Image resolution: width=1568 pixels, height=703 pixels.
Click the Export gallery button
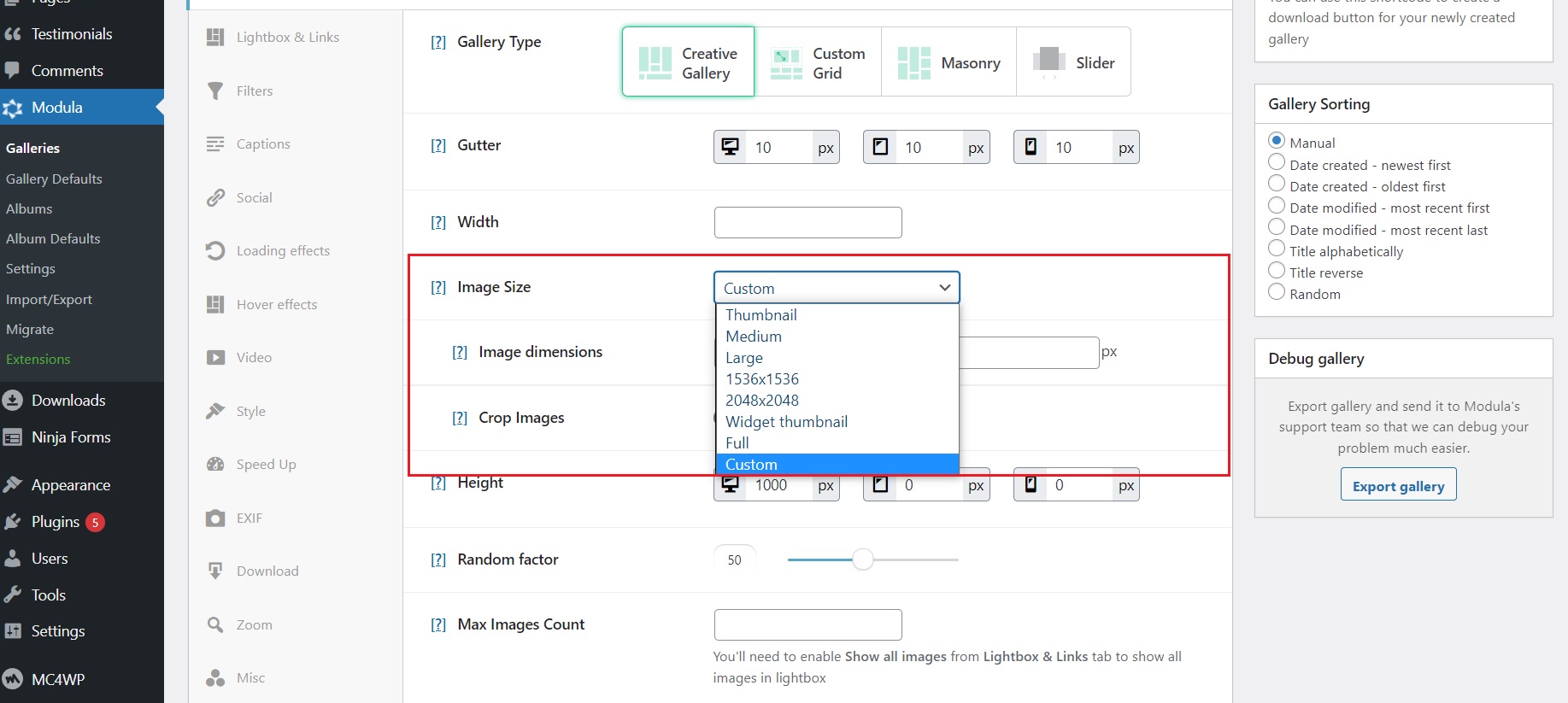(1398, 484)
